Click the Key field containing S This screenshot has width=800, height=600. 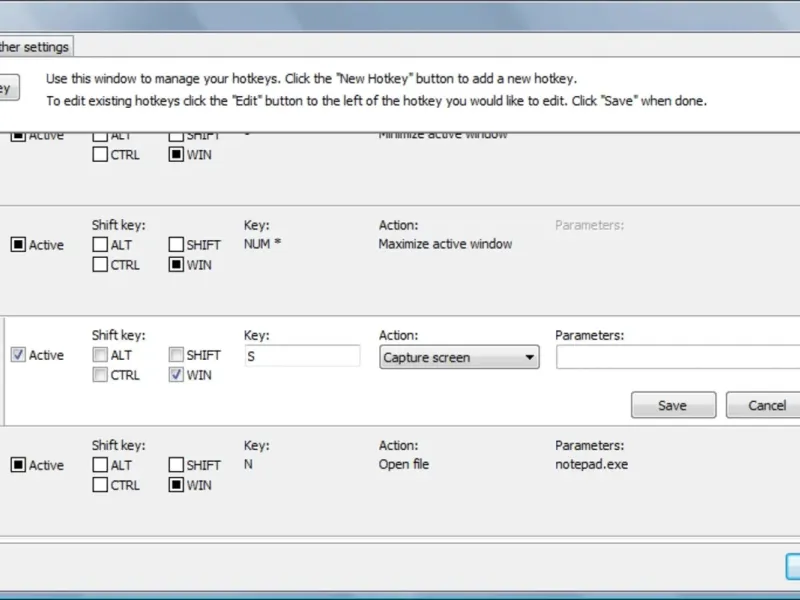point(303,356)
